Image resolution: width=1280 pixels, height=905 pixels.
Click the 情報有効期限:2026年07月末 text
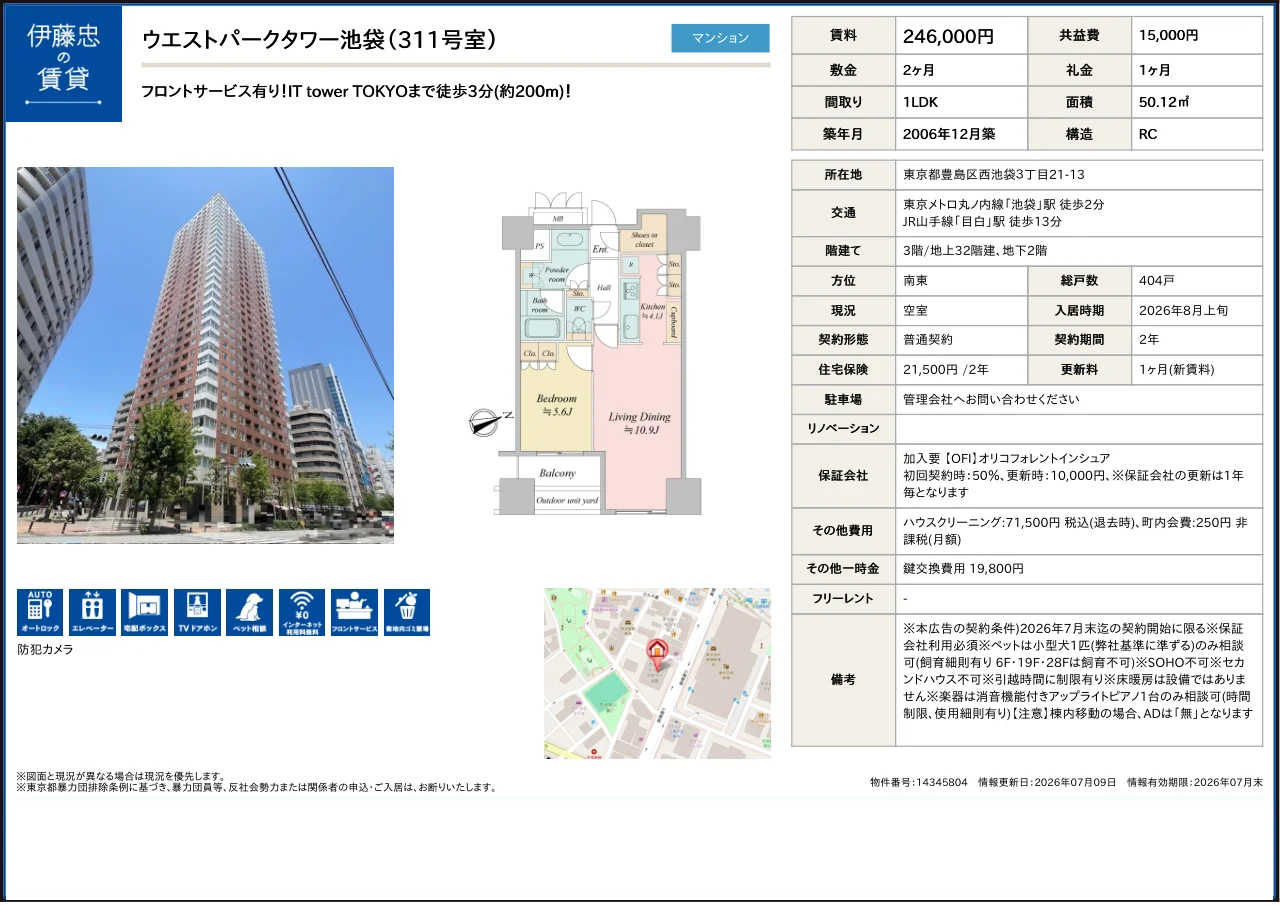click(1195, 782)
